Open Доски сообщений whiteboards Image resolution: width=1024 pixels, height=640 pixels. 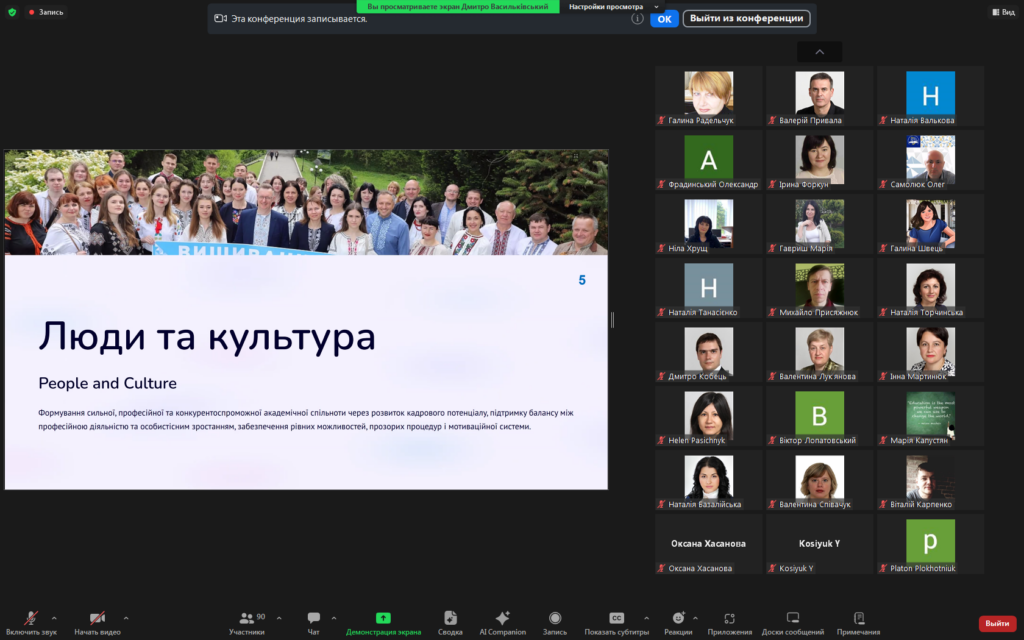tap(792, 618)
